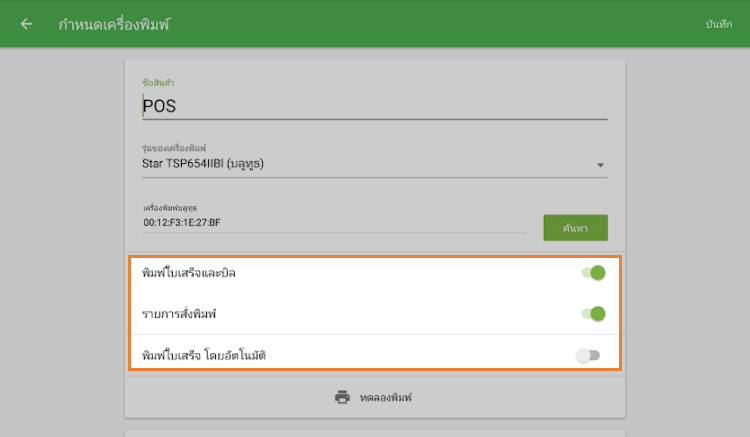Click the Bluetooth address 00:12:F3:1E:27:BF field

pos(333,223)
